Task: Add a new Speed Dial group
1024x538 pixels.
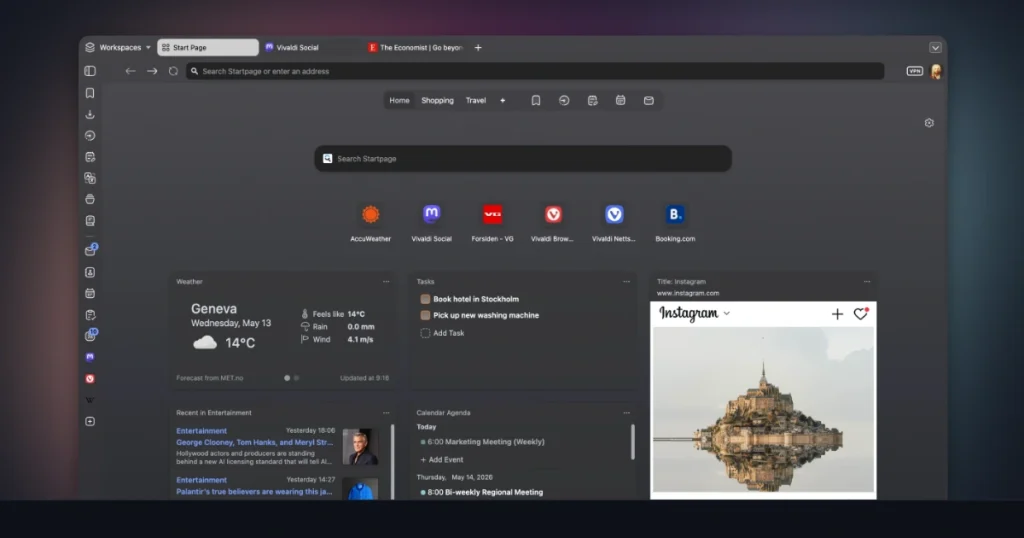Action: [x=502, y=101]
